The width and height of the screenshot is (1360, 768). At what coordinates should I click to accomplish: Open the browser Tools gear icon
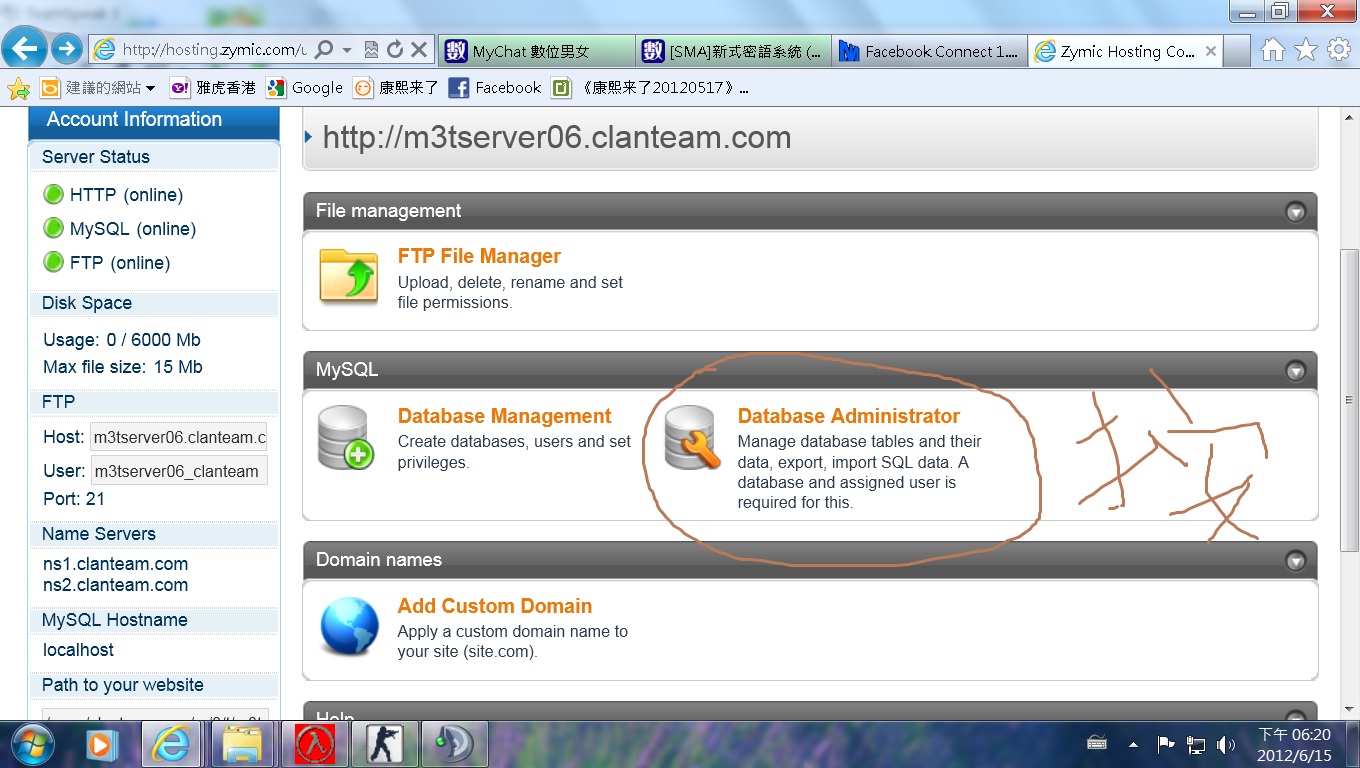tap(1338, 50)
